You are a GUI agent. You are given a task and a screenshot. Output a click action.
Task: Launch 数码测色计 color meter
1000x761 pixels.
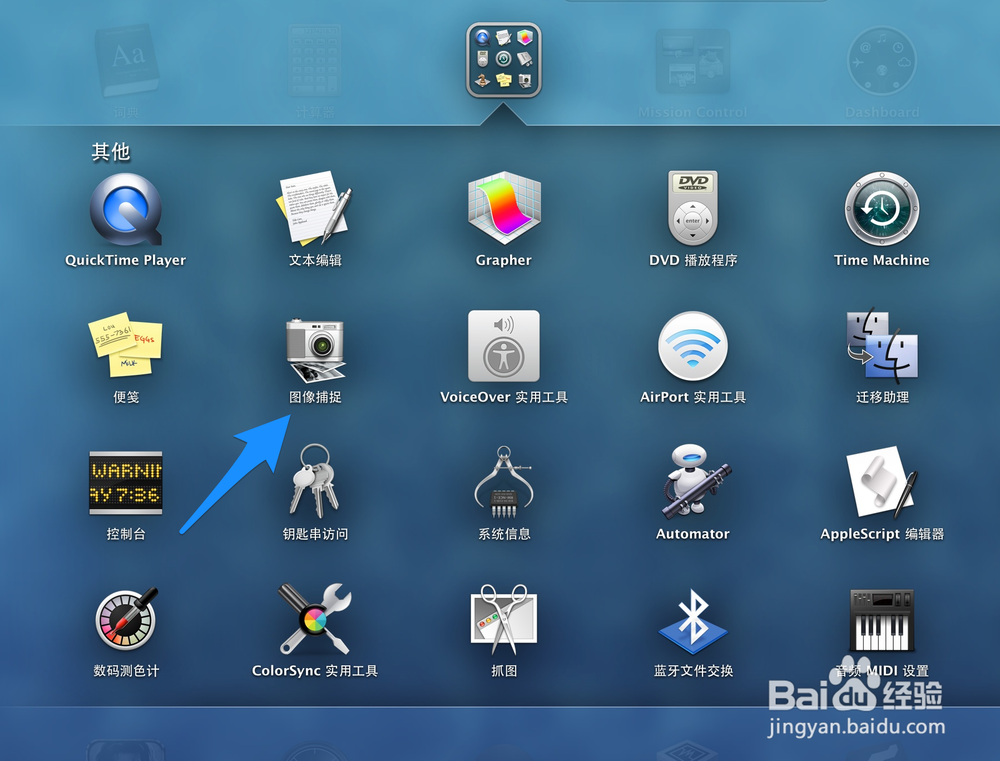point(126,619)
